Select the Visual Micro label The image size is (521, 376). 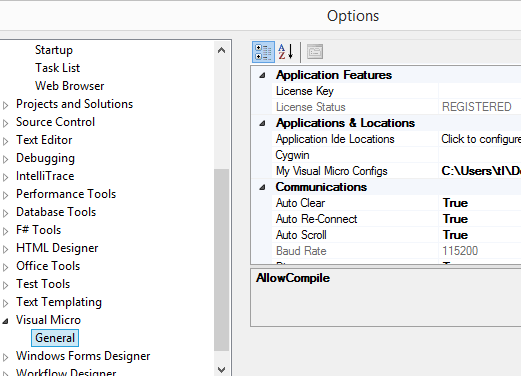tap(48, 320)
